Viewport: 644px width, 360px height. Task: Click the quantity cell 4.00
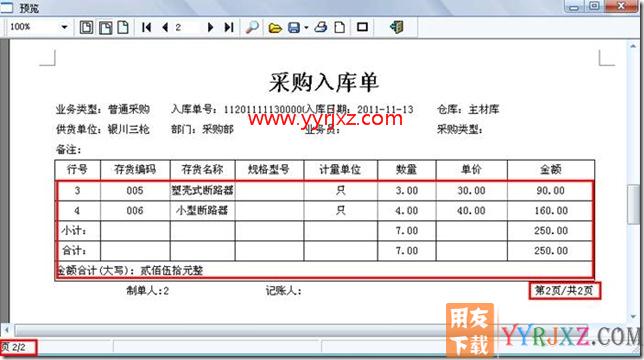tap(406, 211)
